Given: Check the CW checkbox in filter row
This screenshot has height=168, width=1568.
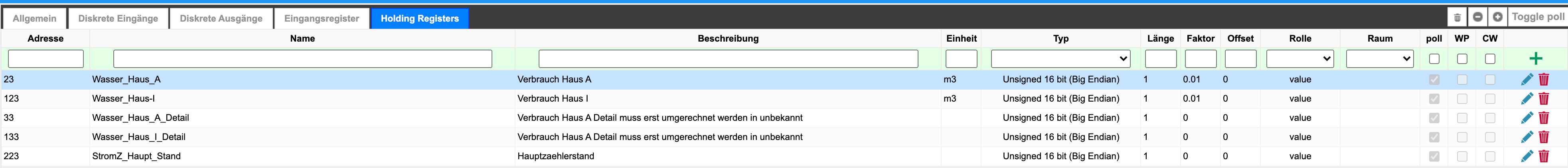Looking at the screenshot, I should coord(1490,59).
